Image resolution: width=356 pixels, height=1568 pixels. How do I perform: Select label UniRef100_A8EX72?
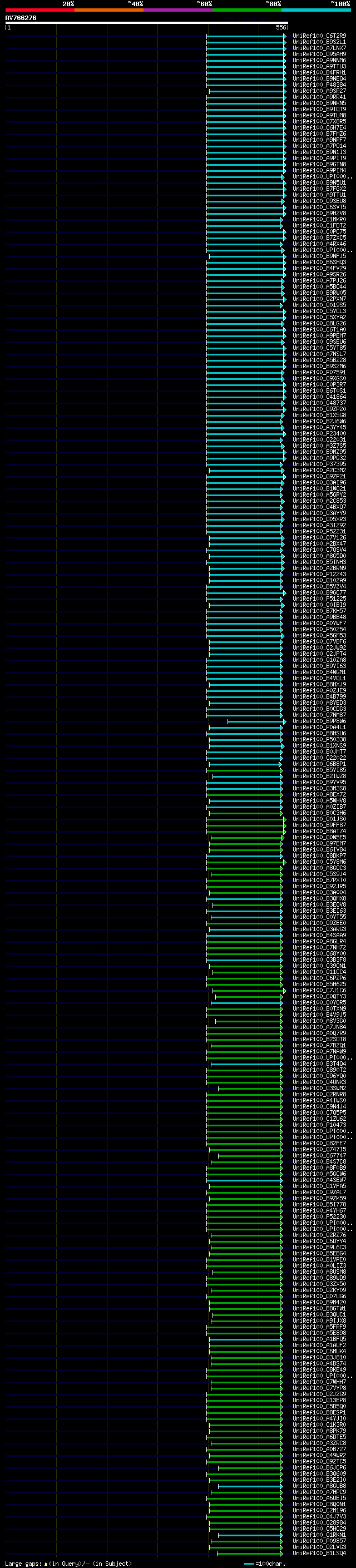[x=319, y=794]
